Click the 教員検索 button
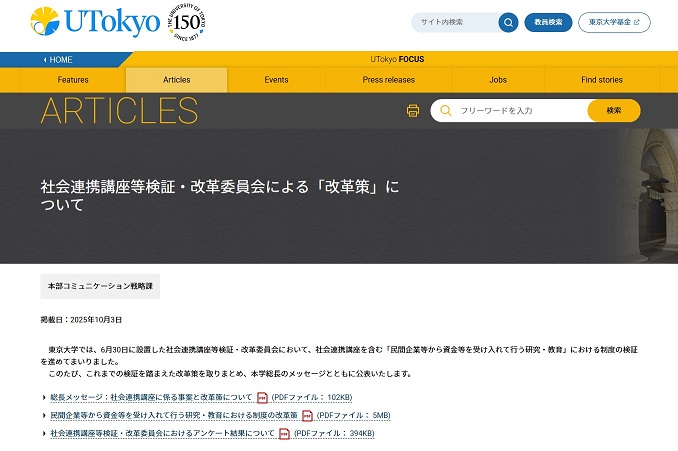Viewport: 678px width, 451px height. (x=548, y=22)
